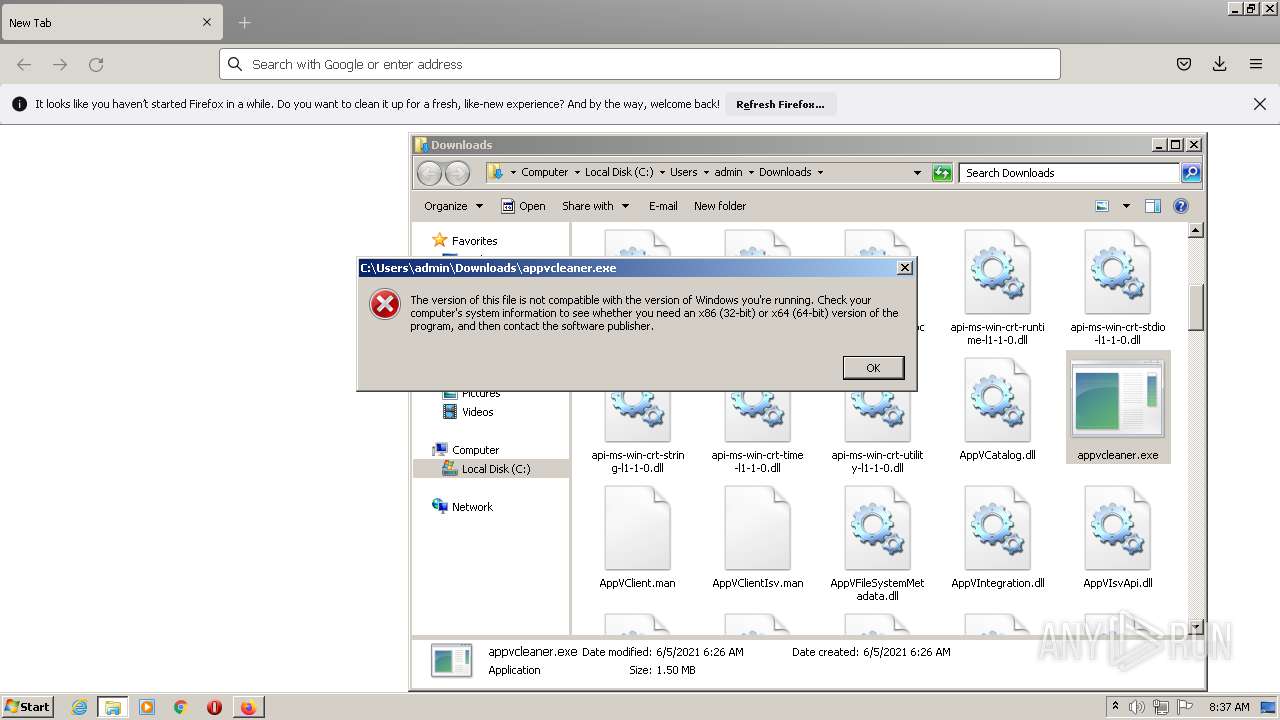Click the file list scroll up arrow
1280x720 pixels.
(x=1196, y=231)
